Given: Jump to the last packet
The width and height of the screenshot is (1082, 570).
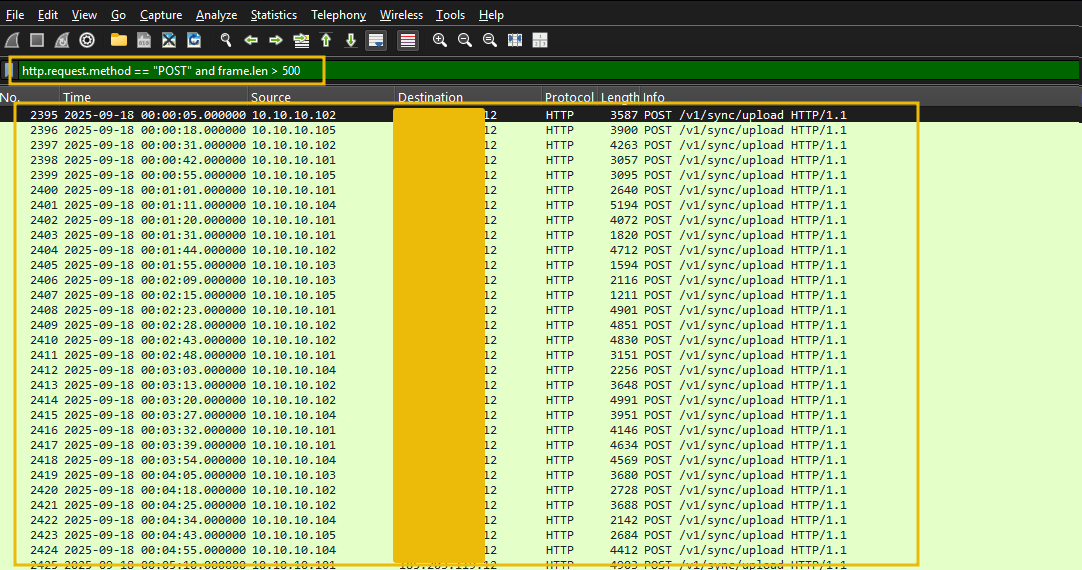Looking at the screenshot, I should (351, 40).
